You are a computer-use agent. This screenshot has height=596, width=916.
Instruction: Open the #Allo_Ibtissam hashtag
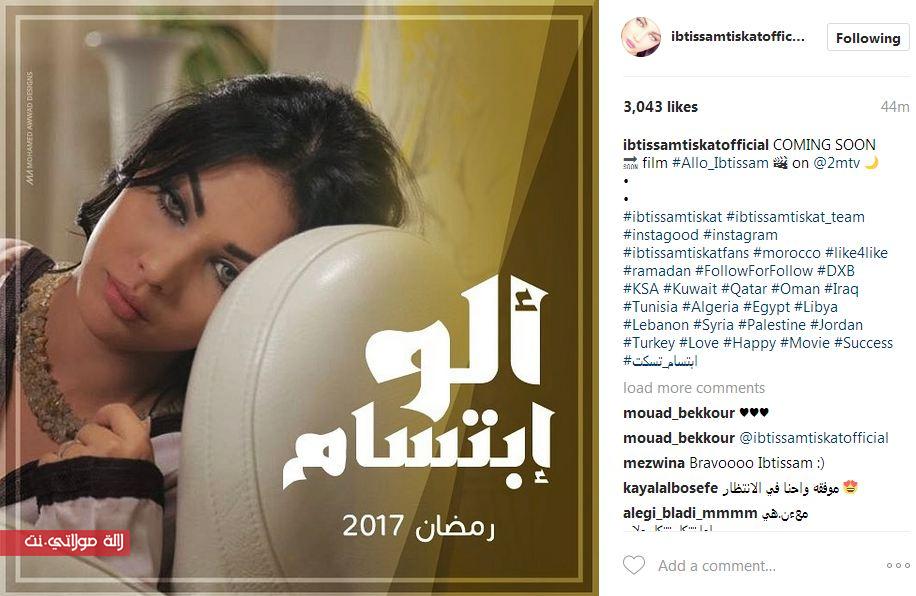[x=720, y=162]
